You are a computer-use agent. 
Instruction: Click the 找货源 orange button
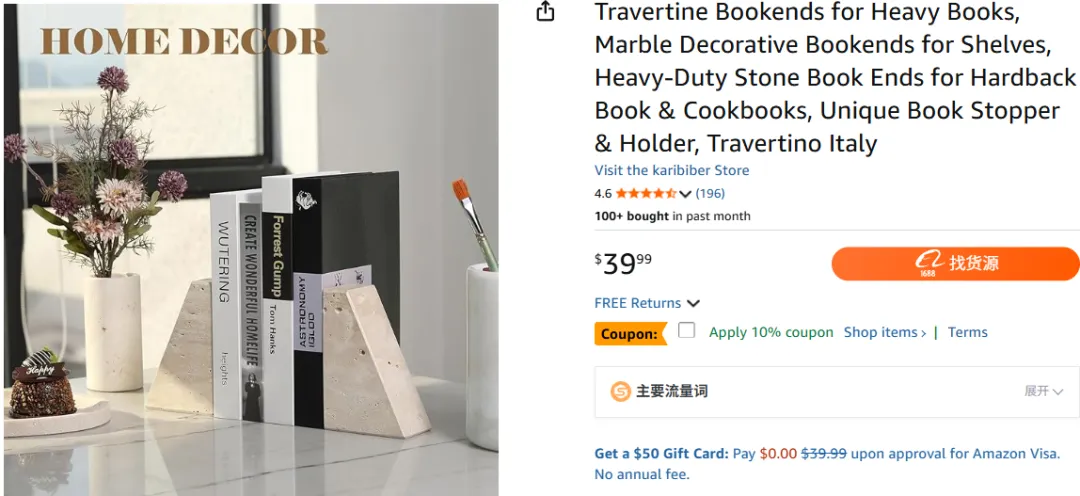click(x=955, y=264)
